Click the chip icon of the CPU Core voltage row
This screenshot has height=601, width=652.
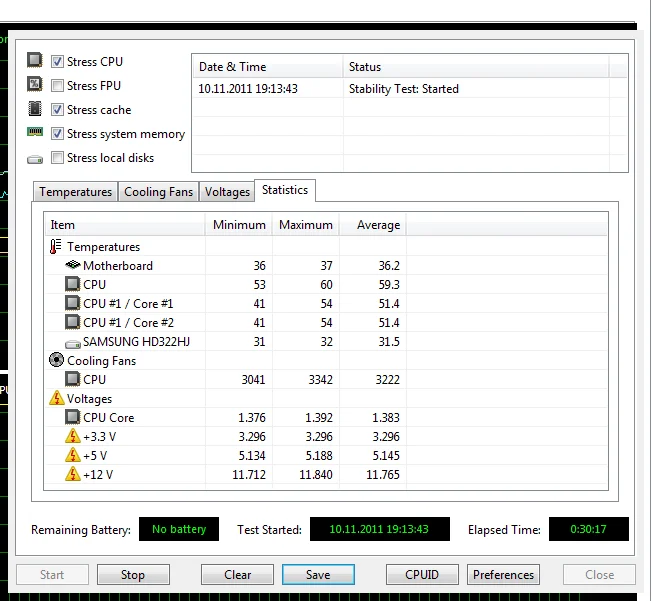(x=72, y=417)
